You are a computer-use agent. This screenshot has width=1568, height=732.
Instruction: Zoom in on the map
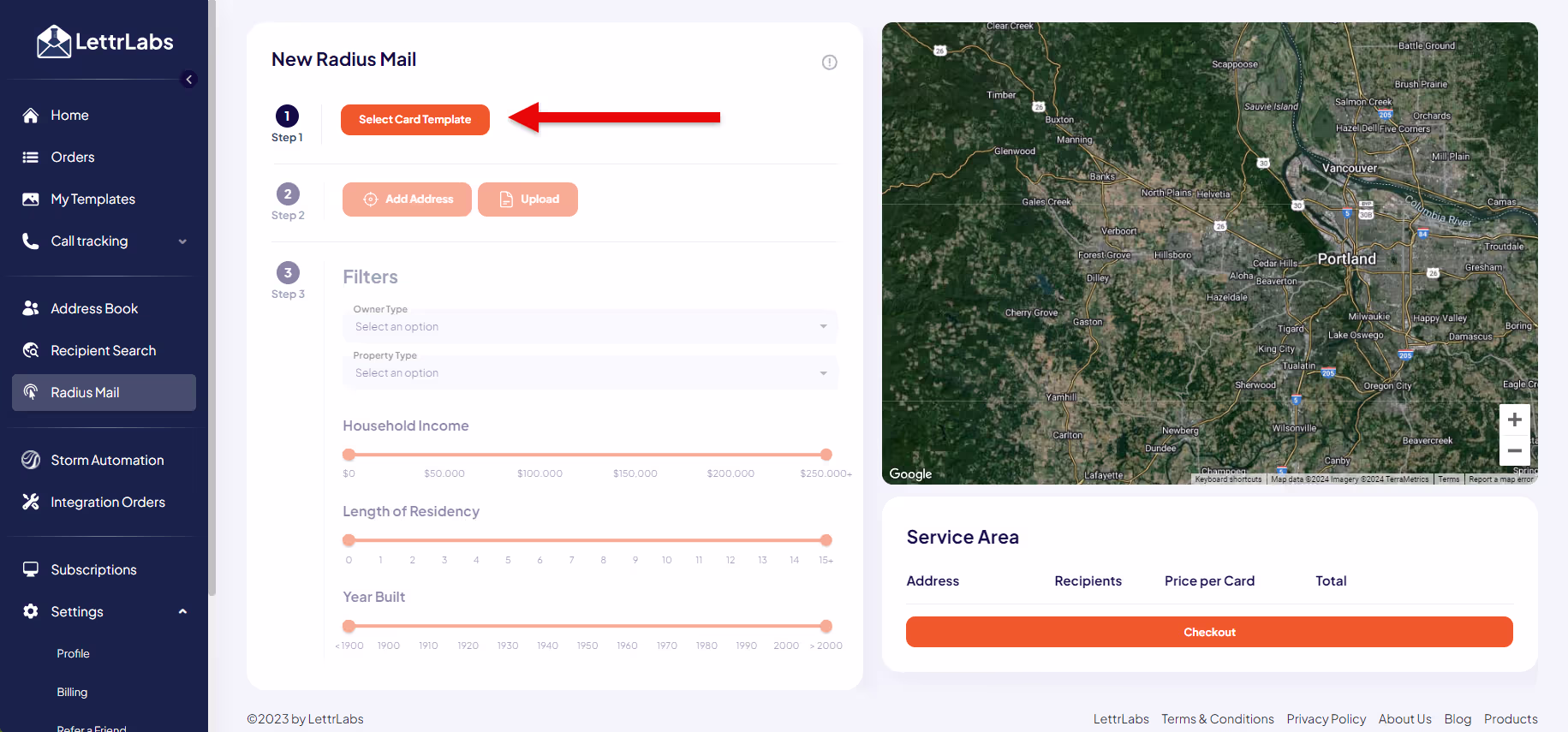(x=1515, y=420)
